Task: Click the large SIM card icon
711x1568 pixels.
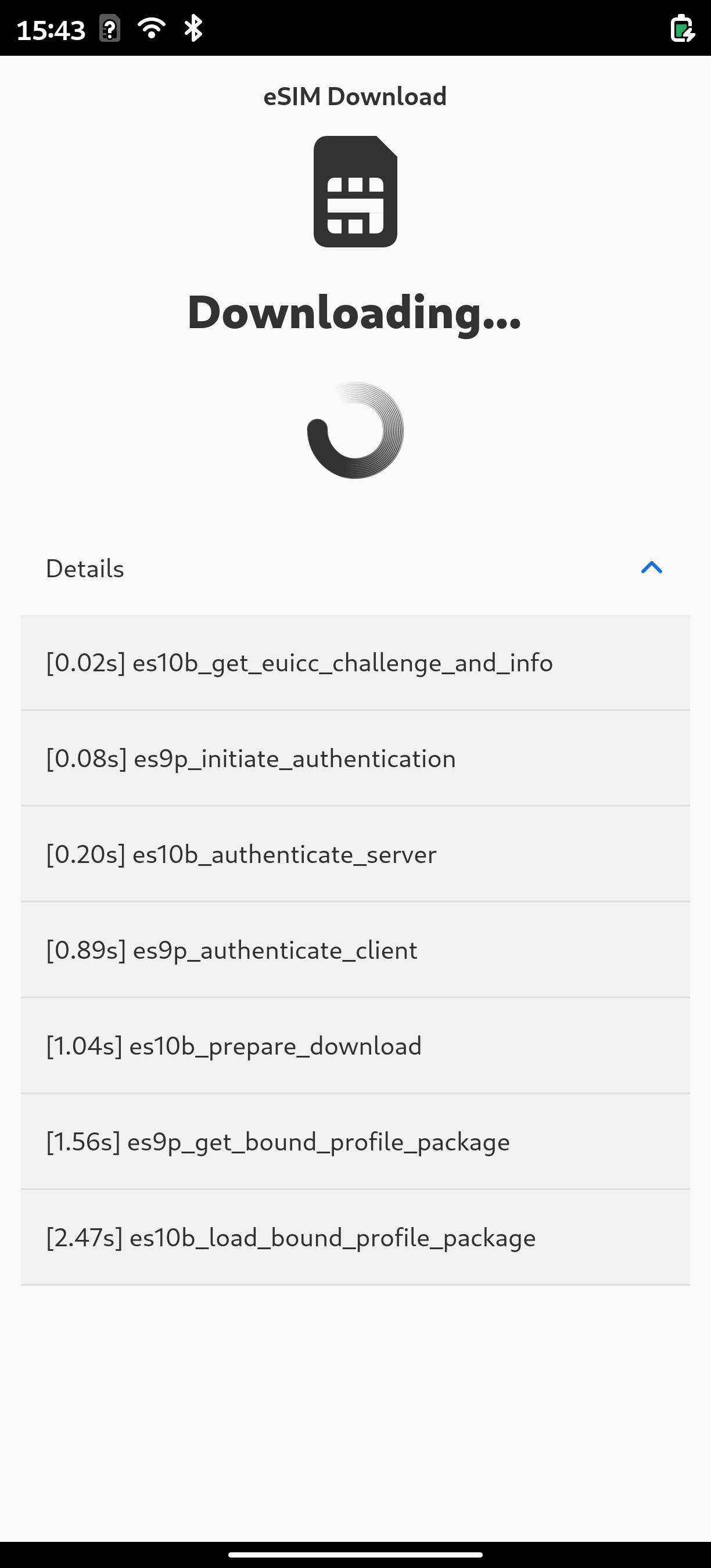Action: (355, 192)
